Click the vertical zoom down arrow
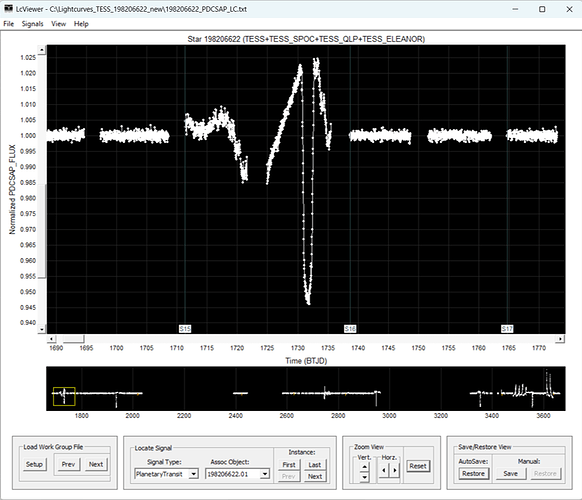Viewport: 582px width, 500px height. click(x=364, y=477)
